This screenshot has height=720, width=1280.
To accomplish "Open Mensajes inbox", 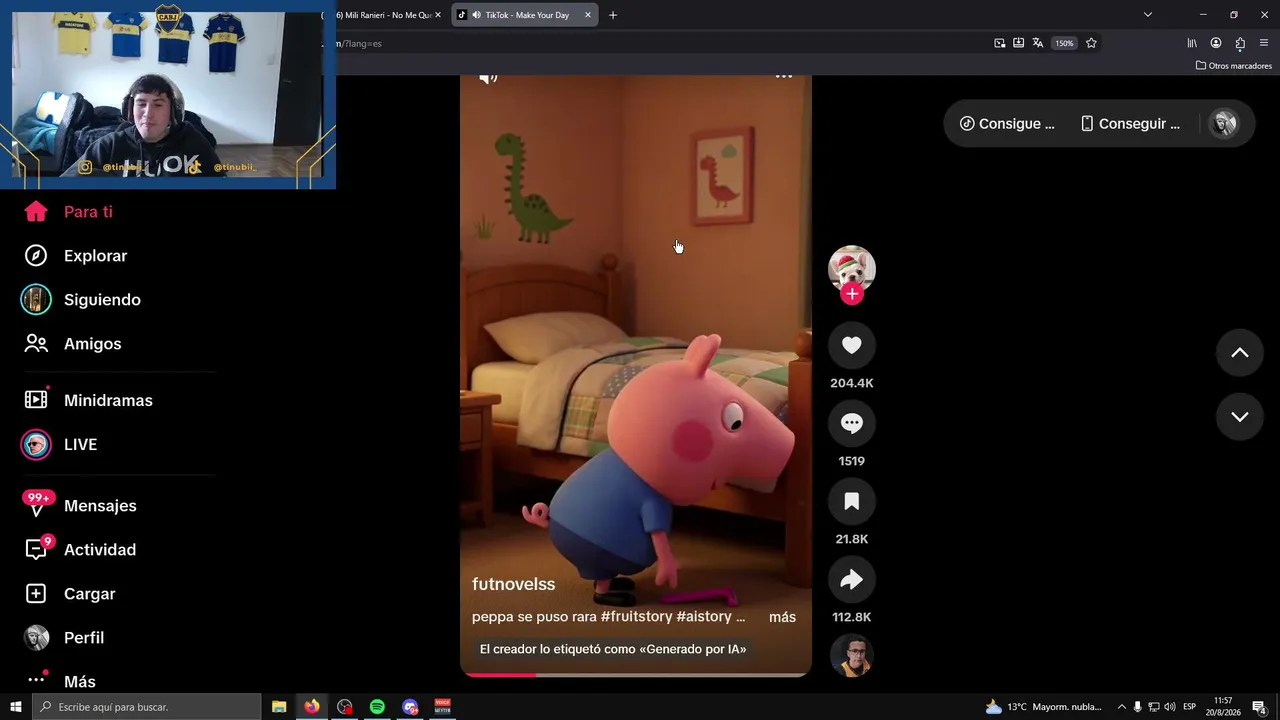I will pos(80,506).
